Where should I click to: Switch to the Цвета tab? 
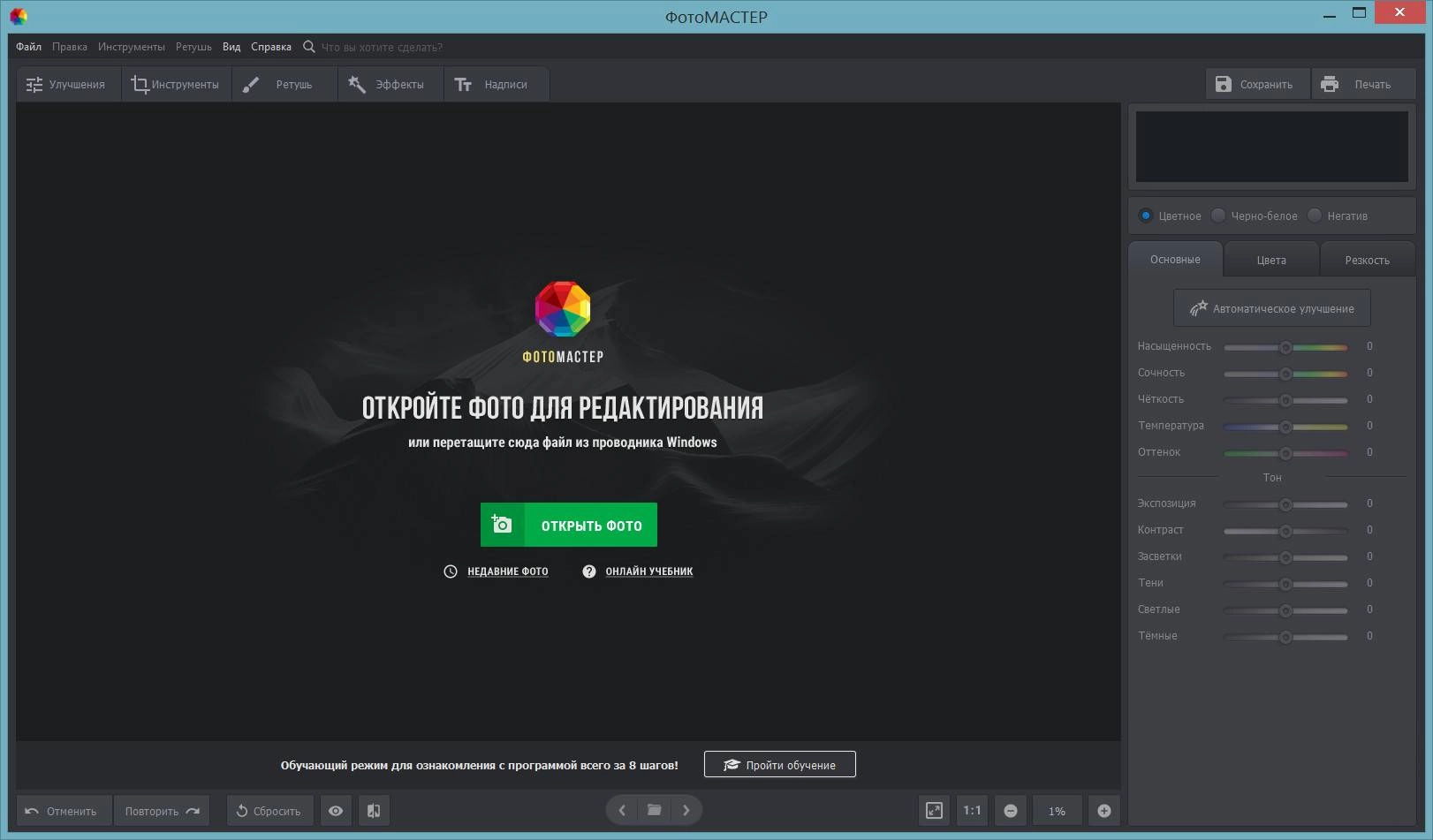(1271, 260)
